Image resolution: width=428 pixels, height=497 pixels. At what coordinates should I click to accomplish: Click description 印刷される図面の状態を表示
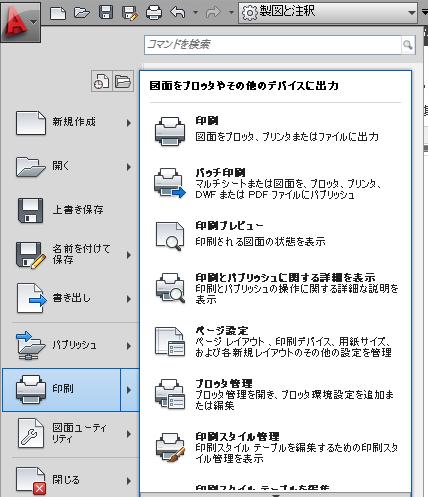260,241
